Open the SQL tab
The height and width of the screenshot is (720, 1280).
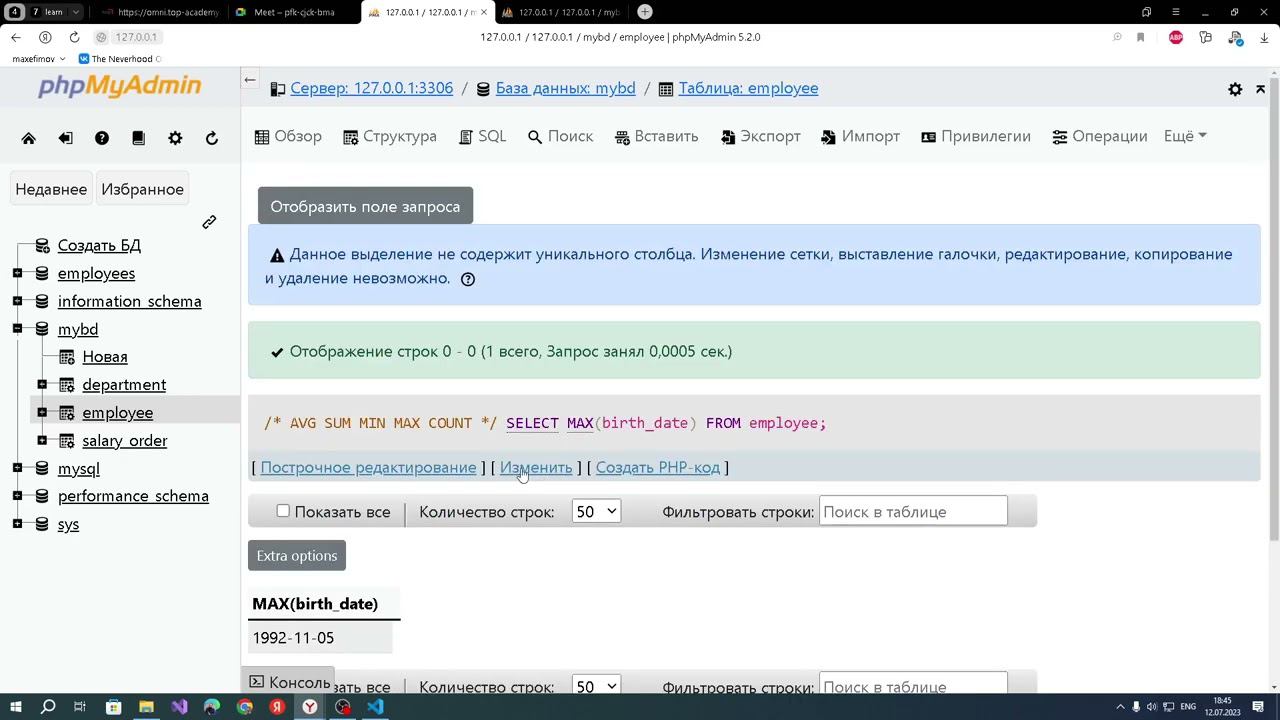[x=482, y=136]
